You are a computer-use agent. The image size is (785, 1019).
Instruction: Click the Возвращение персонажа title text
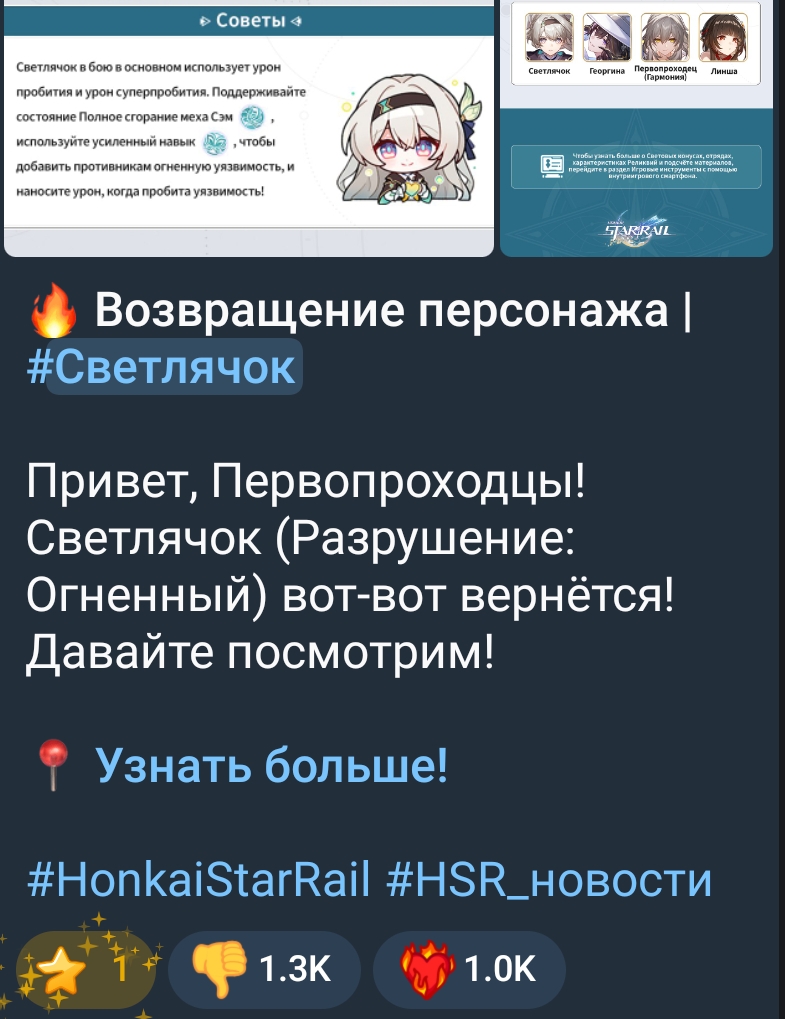point(381,310)
